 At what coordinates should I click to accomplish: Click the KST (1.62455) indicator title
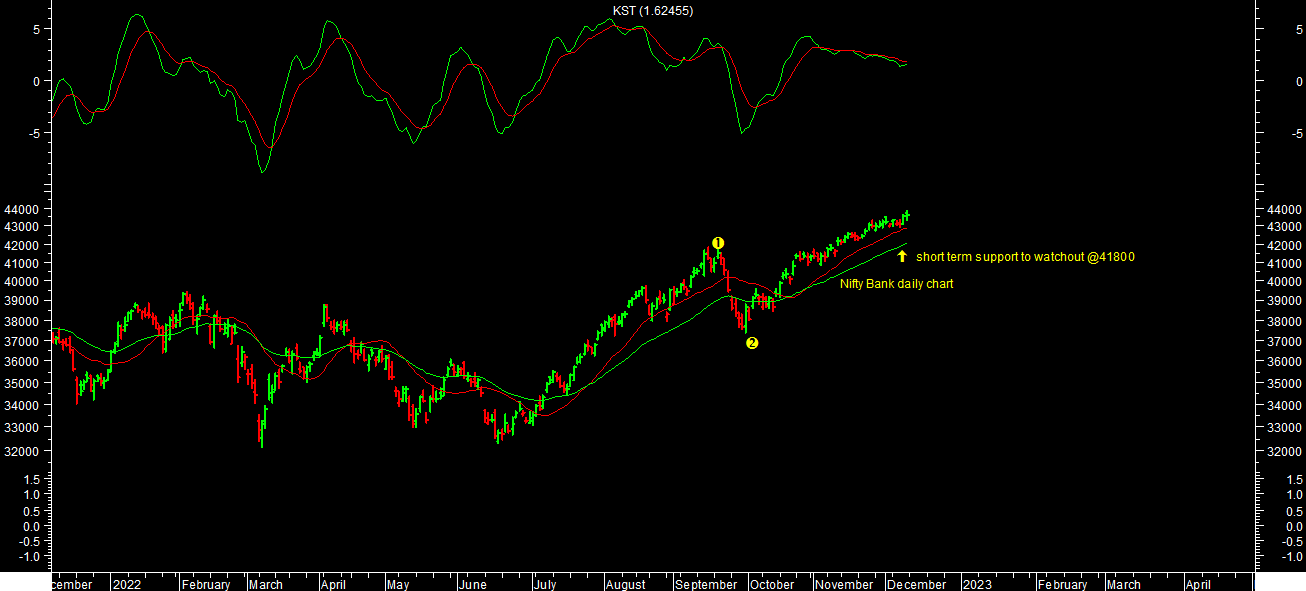point(653,11)
